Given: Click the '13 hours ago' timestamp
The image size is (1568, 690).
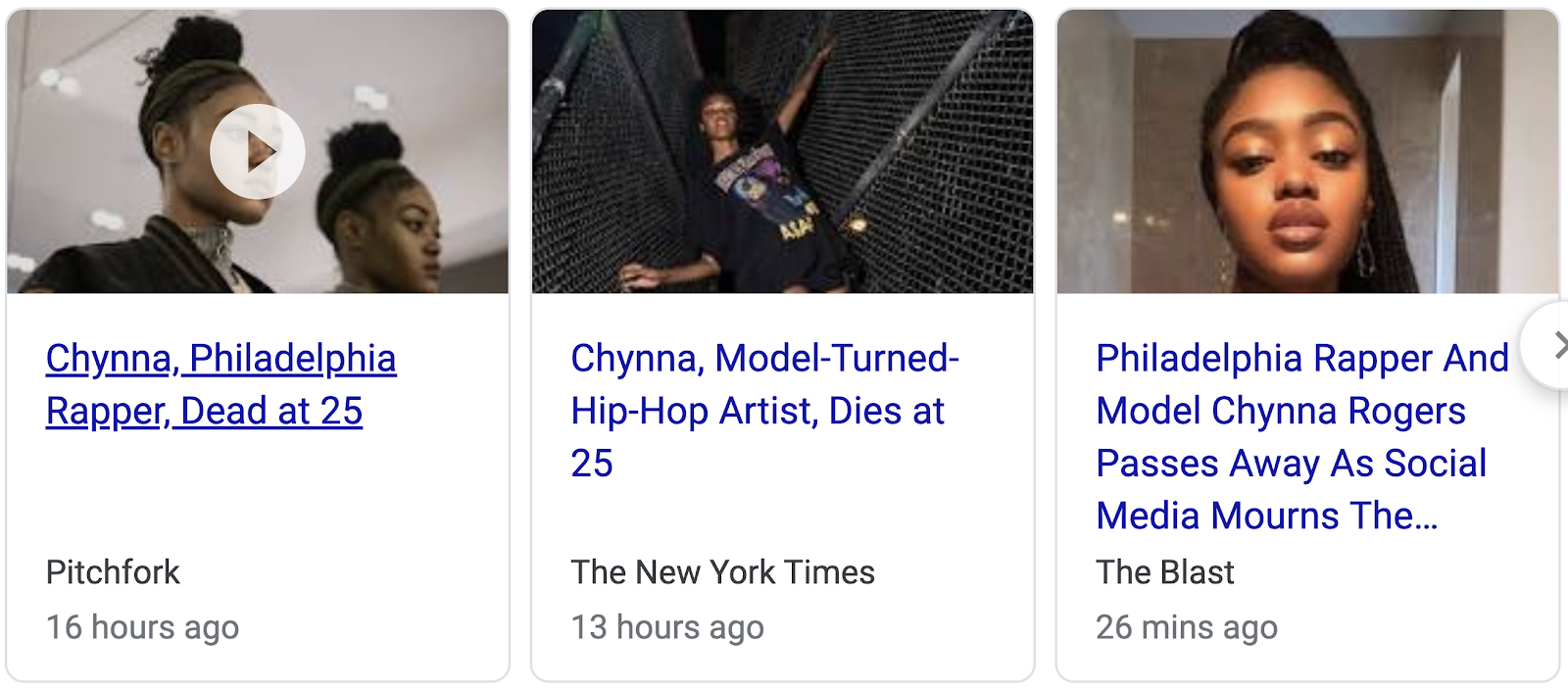Looking at the screenshot, I should (666, 627).
